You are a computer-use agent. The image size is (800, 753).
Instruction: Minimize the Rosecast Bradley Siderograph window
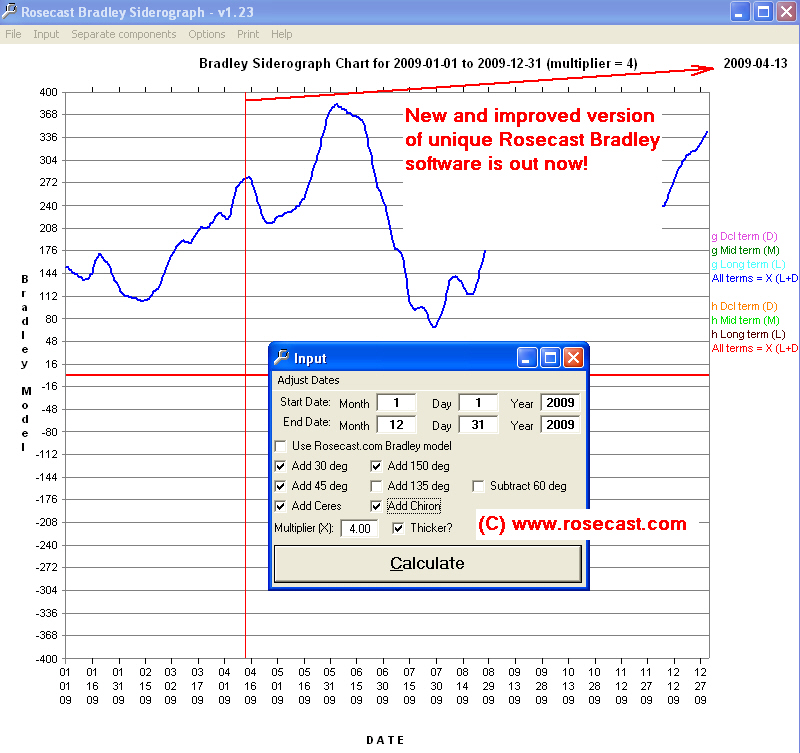(740, 12)
